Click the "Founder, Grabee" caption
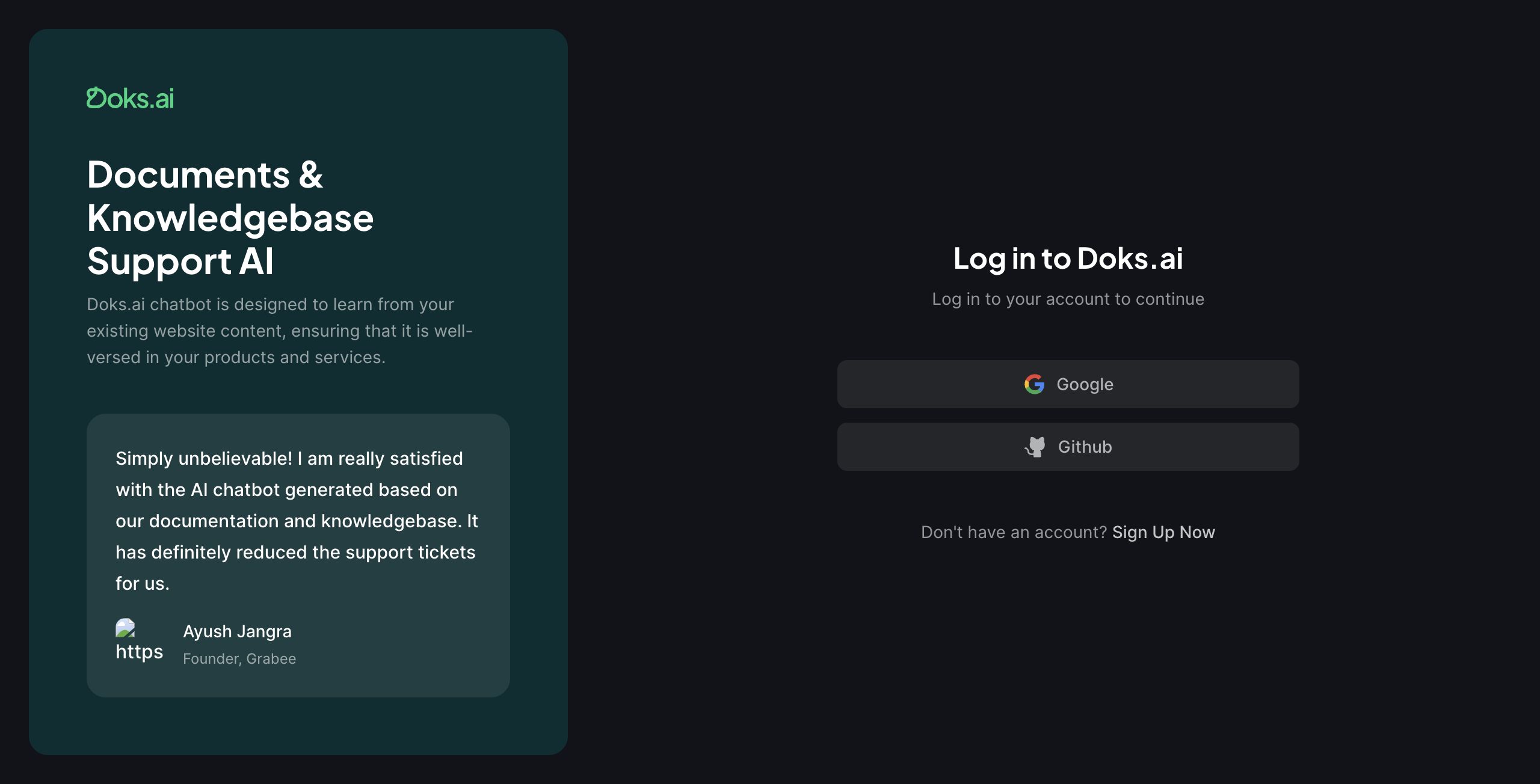Viewport: 1540px width, 784px height. pyautogui.click(x=239, y=659)
